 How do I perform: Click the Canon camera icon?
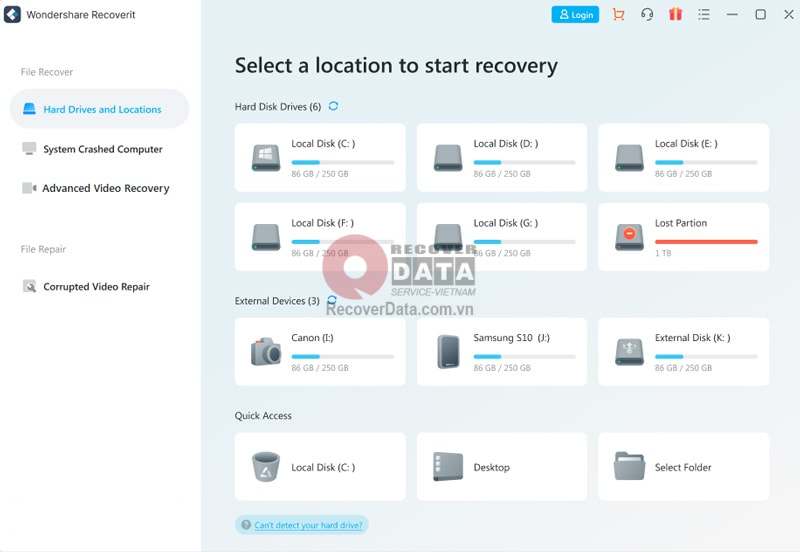click(x=266, y=352)
